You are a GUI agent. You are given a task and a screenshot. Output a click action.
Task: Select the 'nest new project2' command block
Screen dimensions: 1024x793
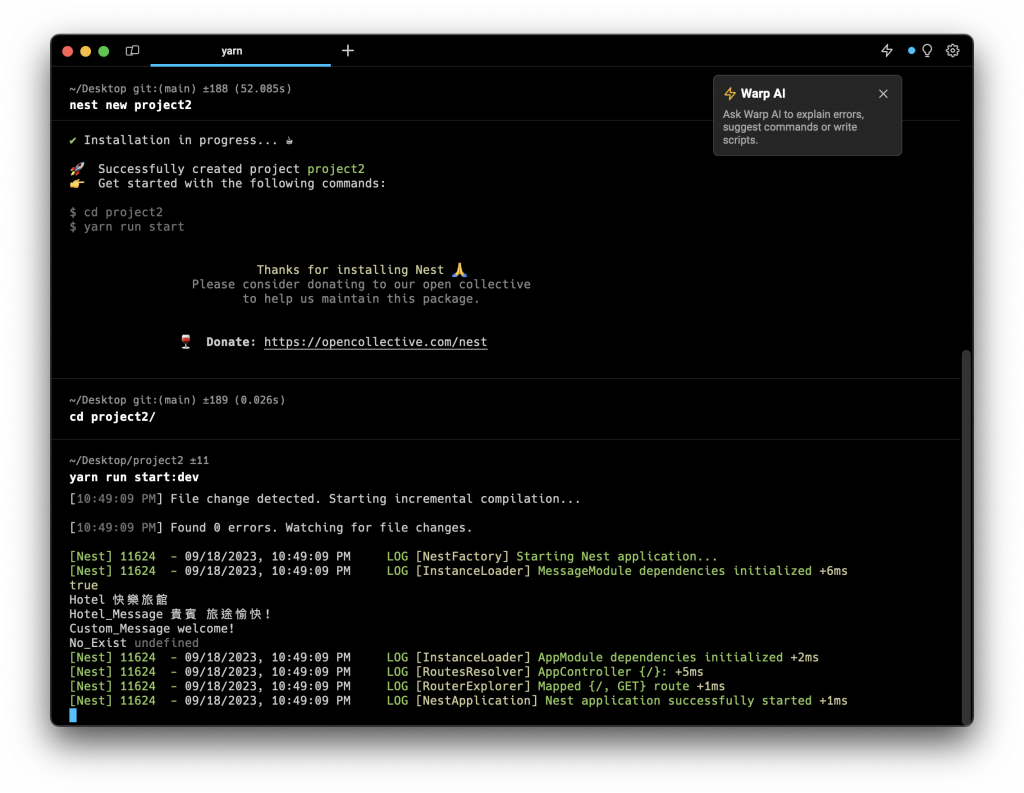(131, 105)
